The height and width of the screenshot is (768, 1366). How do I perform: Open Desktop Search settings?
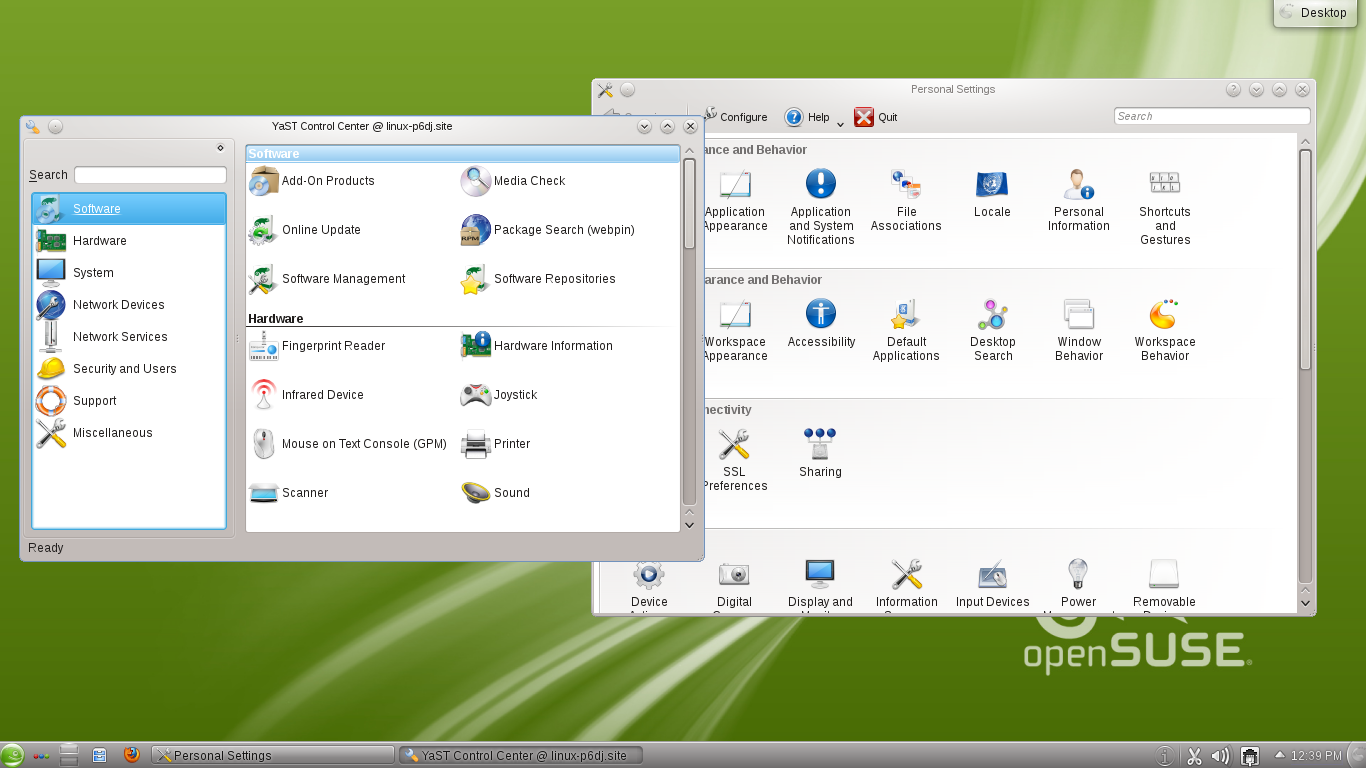[x=993, y=330]
